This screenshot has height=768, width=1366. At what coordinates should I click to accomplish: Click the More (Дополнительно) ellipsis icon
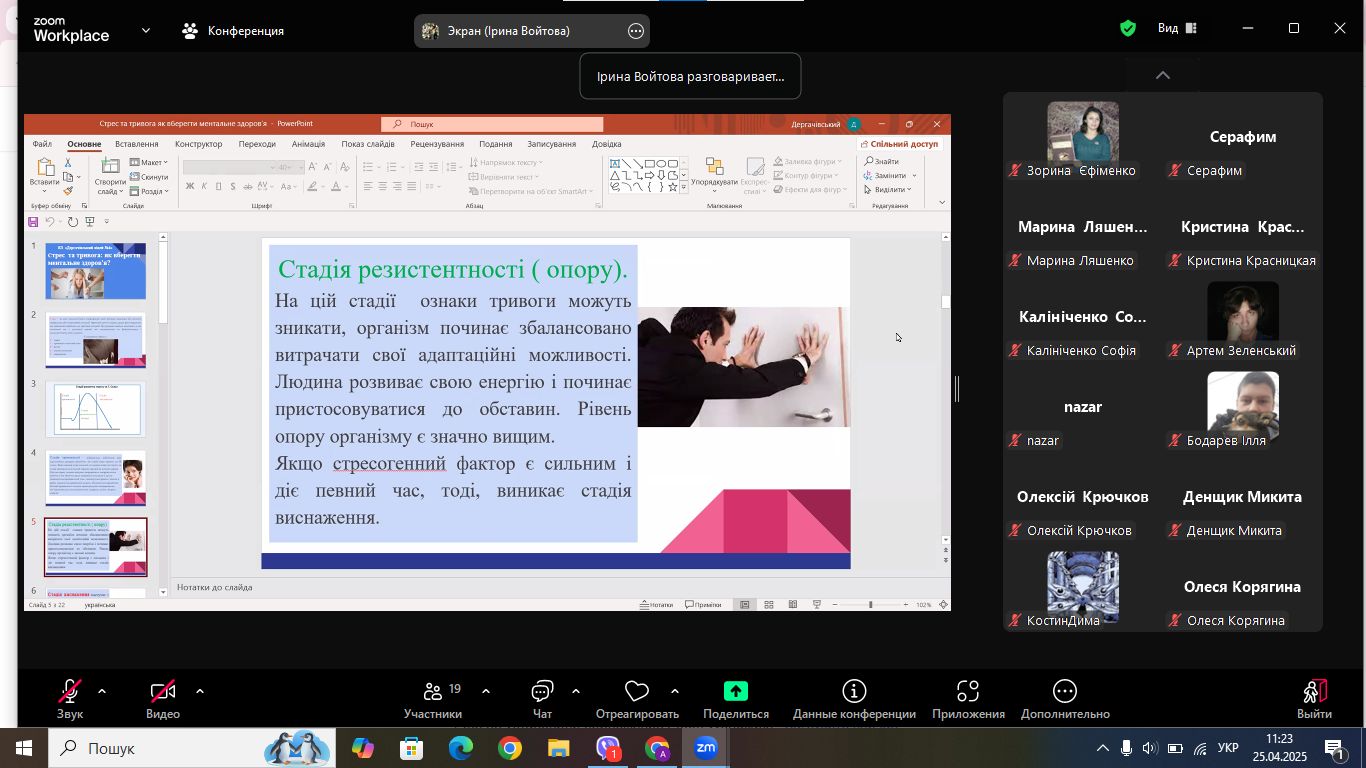point(1065,691)
